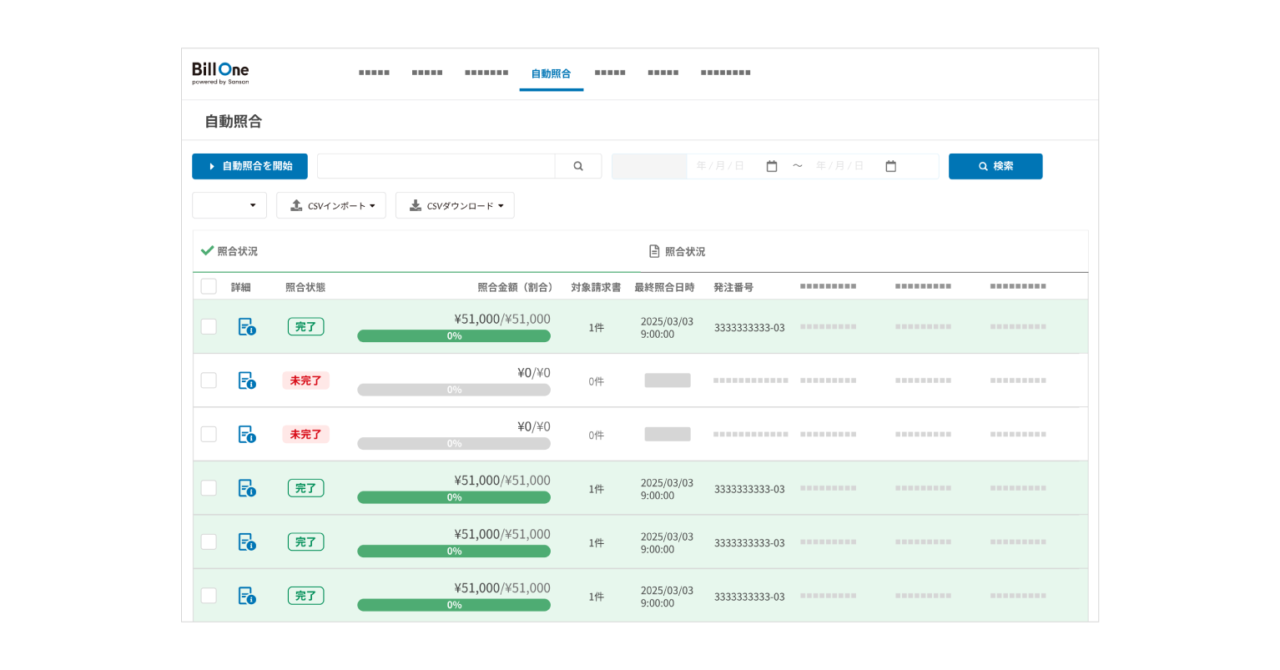1280x670 pixels.
Task: Select the 自動照合 navigation tab
Action: [x=551, y=74]
